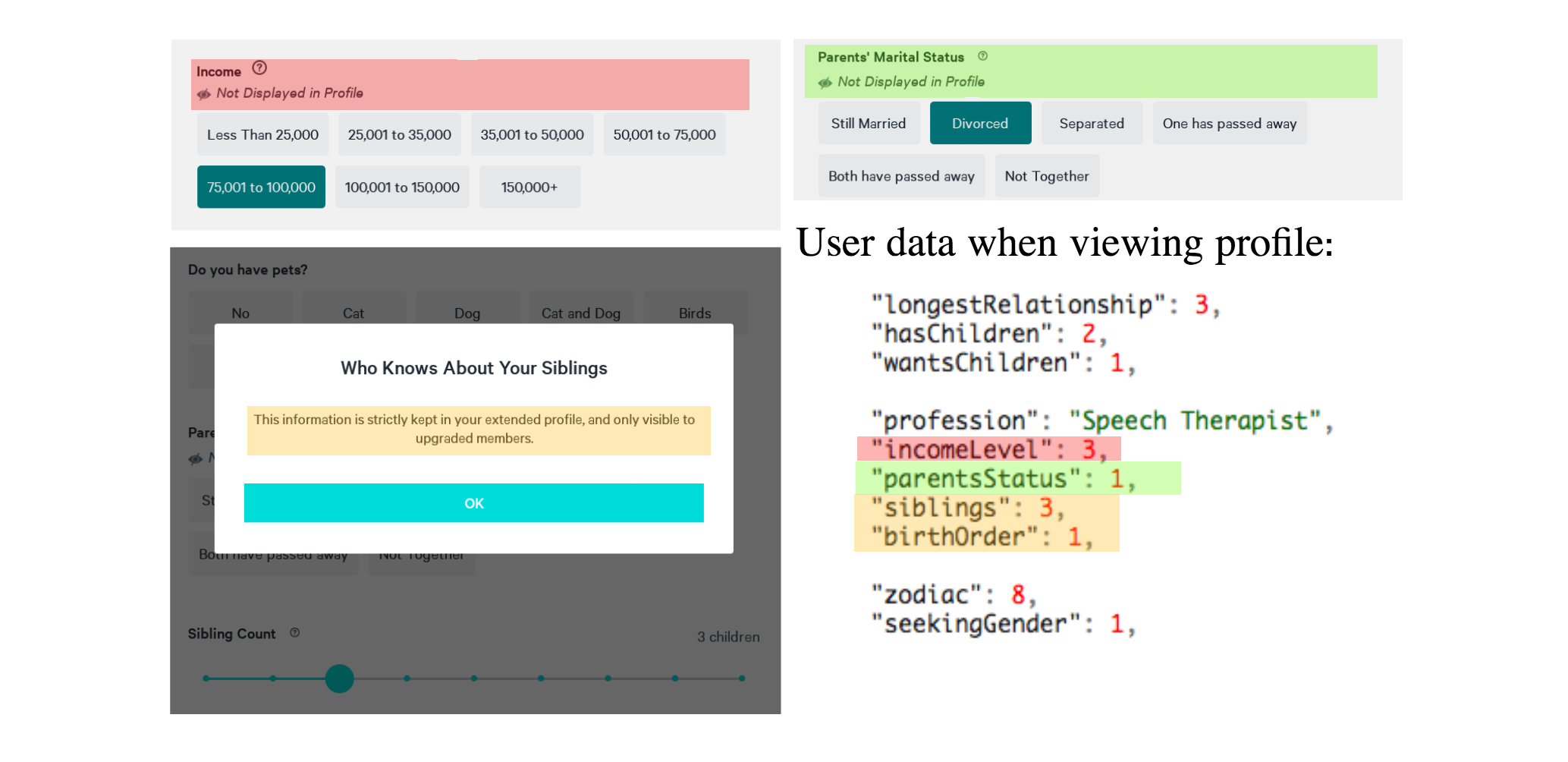The image size is (1568, 762).
Task: Click the hidden-eye icon under Income
Action: tap(204, 94)
